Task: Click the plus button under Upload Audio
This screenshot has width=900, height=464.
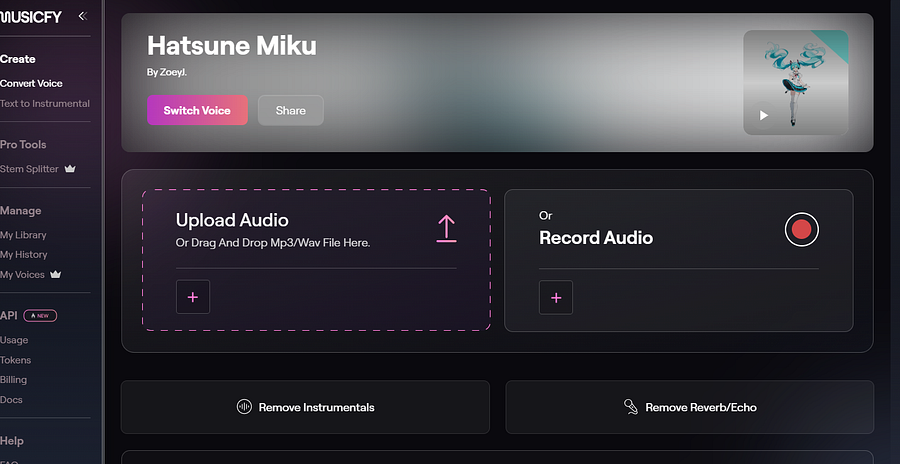Action: pos(193,297)
